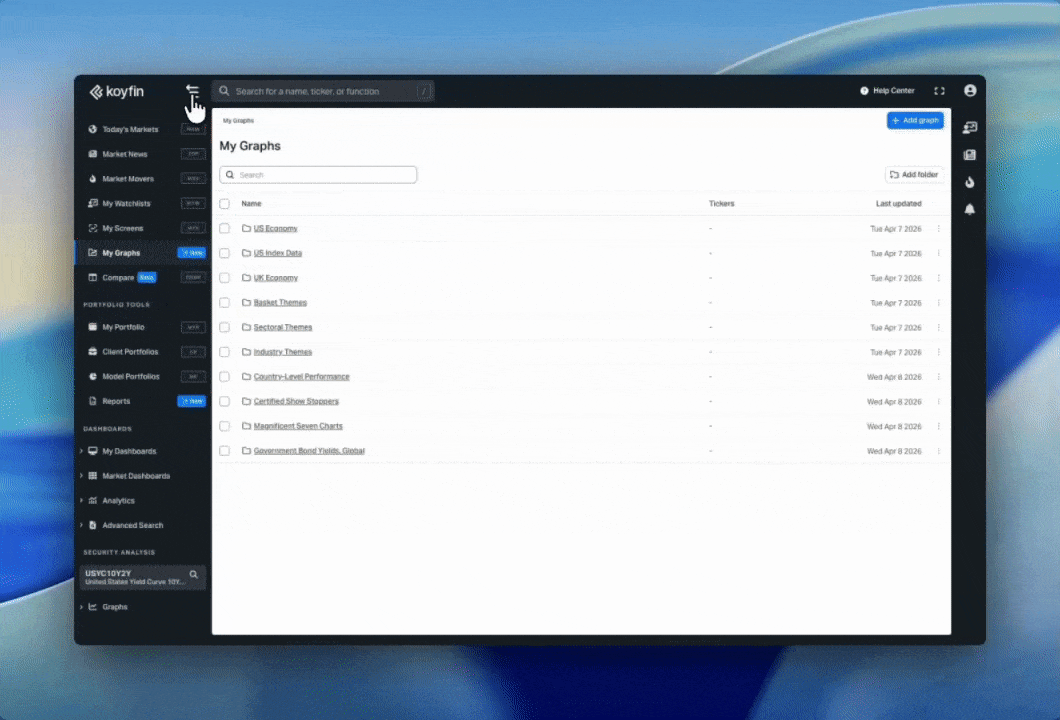
Task: Open My Watchlists from the sidebar
Action: coord(126,204)
